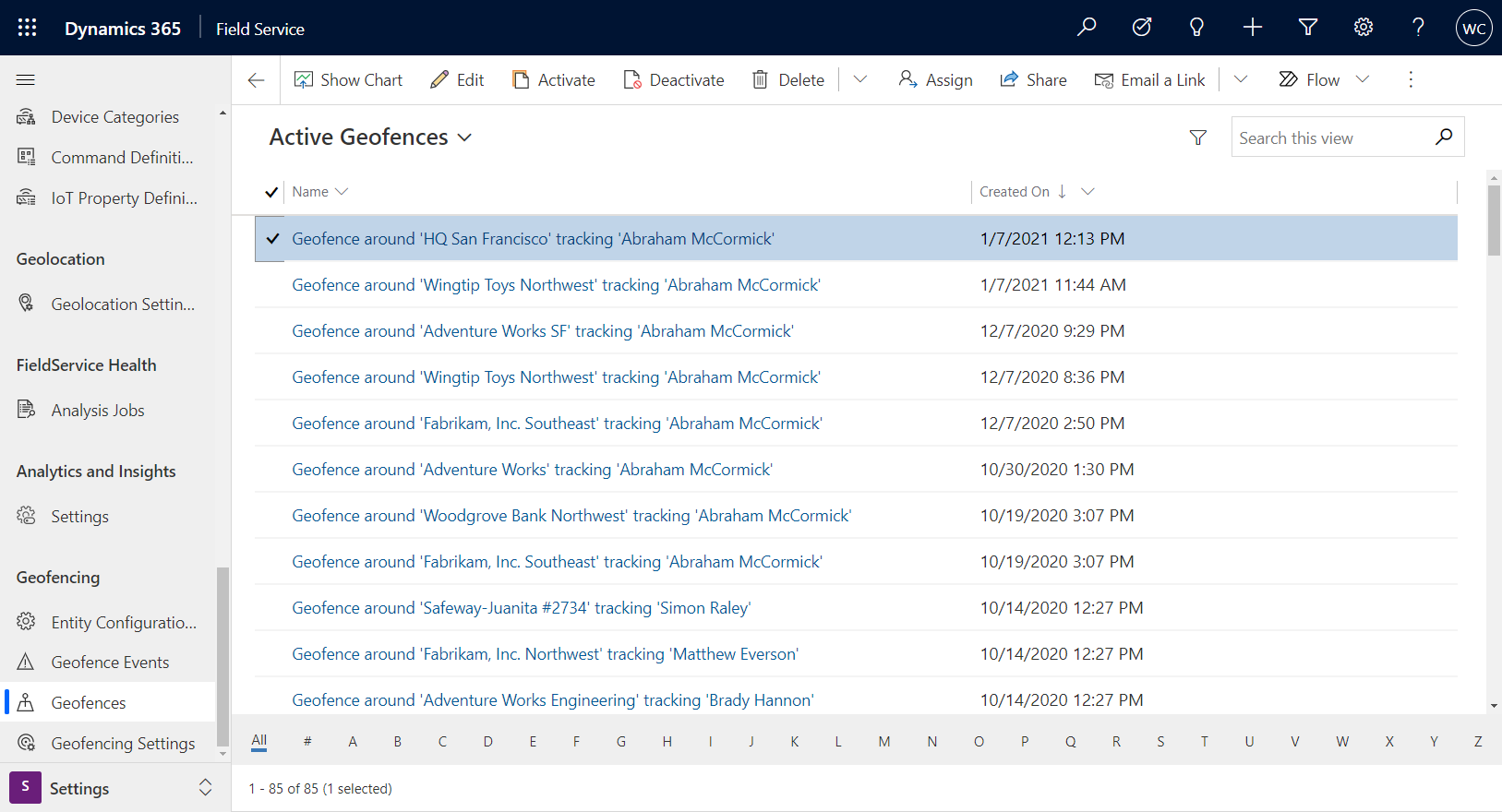1502x812 pixels.
Task: Filter records by All in alphabet bar
Action: pos(259,741)
